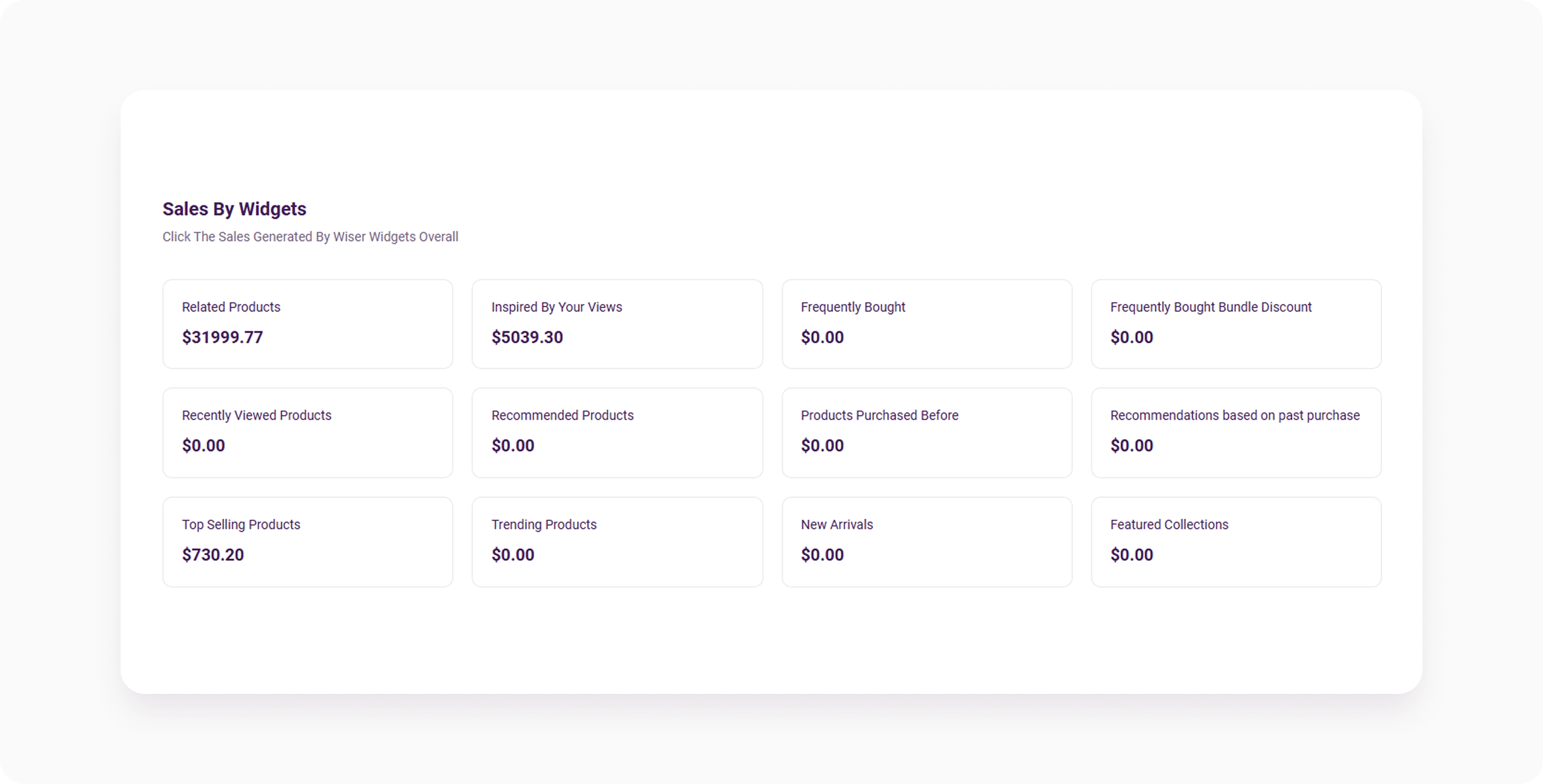
Task: Click the $0.00 under Trending Products
Action: [513, 554]
